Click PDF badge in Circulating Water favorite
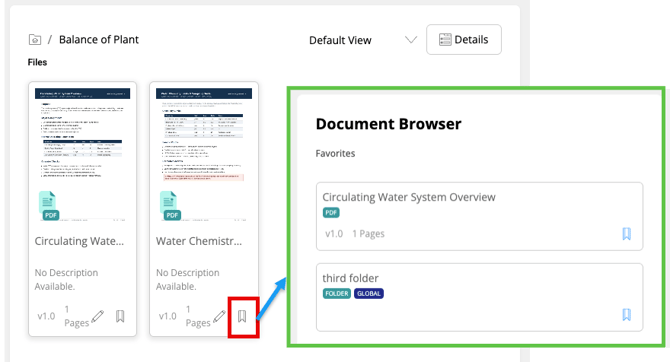The height and width of the screenshot is (362, 670). point(331,212)
